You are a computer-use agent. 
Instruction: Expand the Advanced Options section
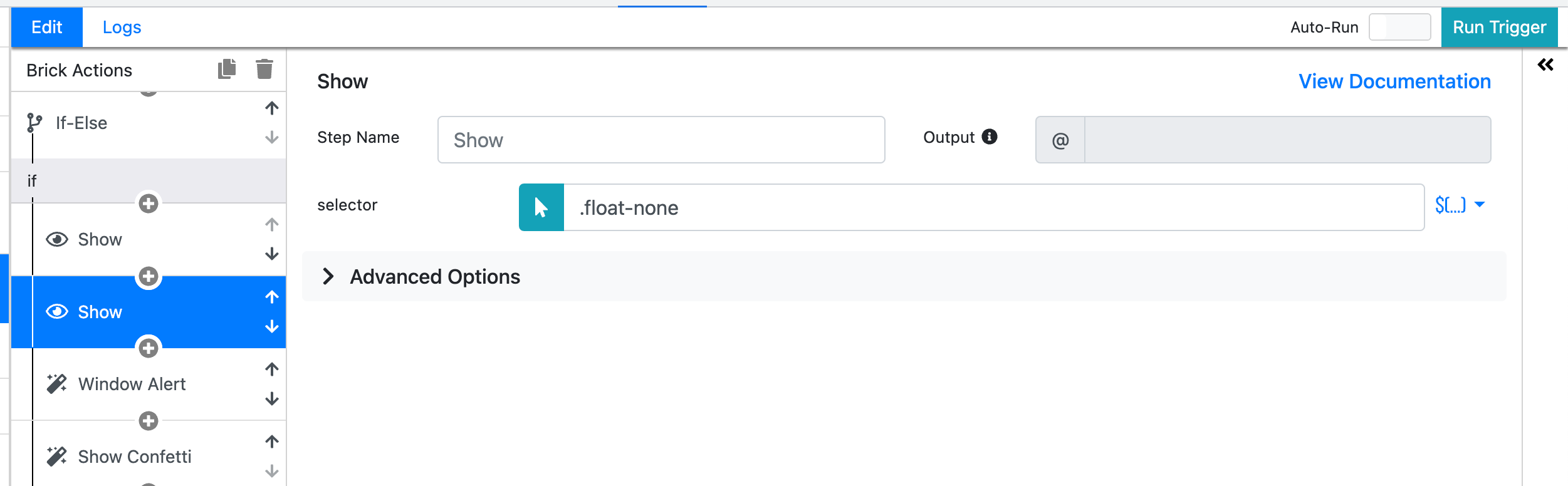click(435, 276)
